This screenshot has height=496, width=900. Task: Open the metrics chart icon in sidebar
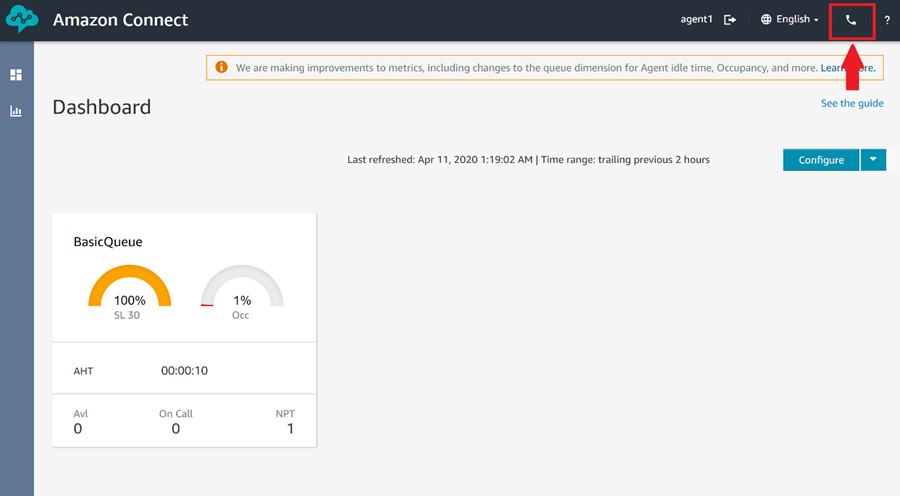(16, 111)
